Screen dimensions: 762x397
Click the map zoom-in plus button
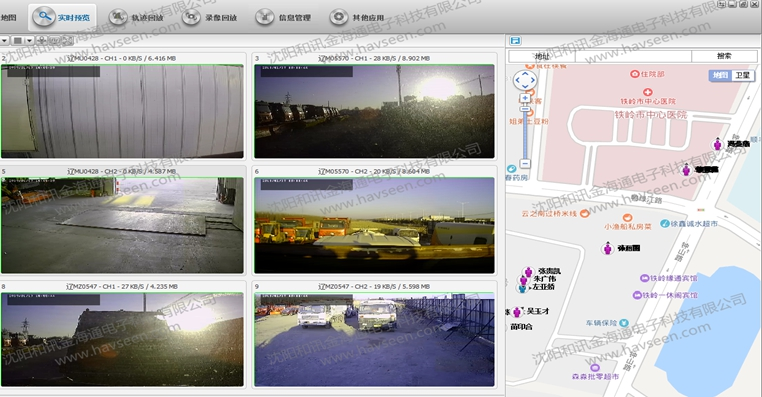[525, 98]
